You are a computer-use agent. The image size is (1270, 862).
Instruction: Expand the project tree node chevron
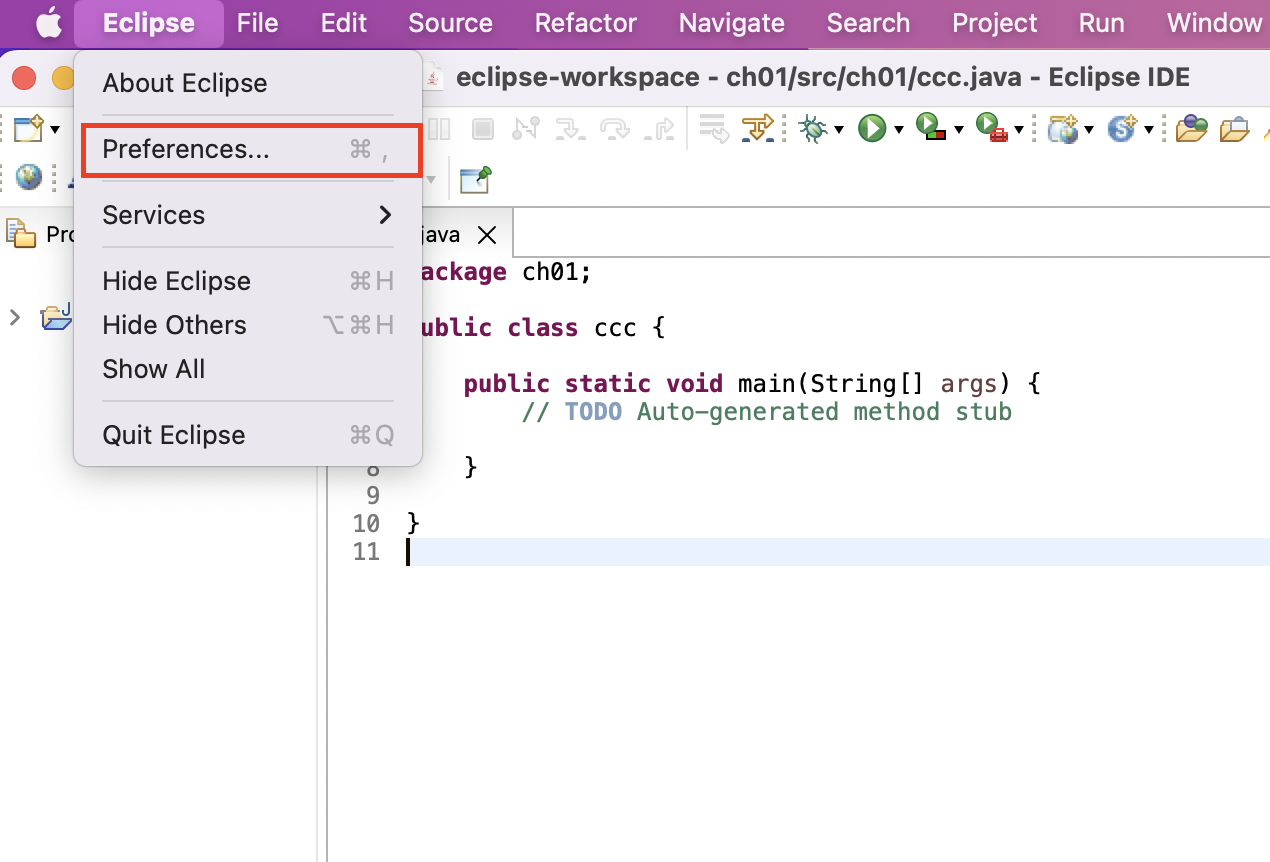(14, 318)
